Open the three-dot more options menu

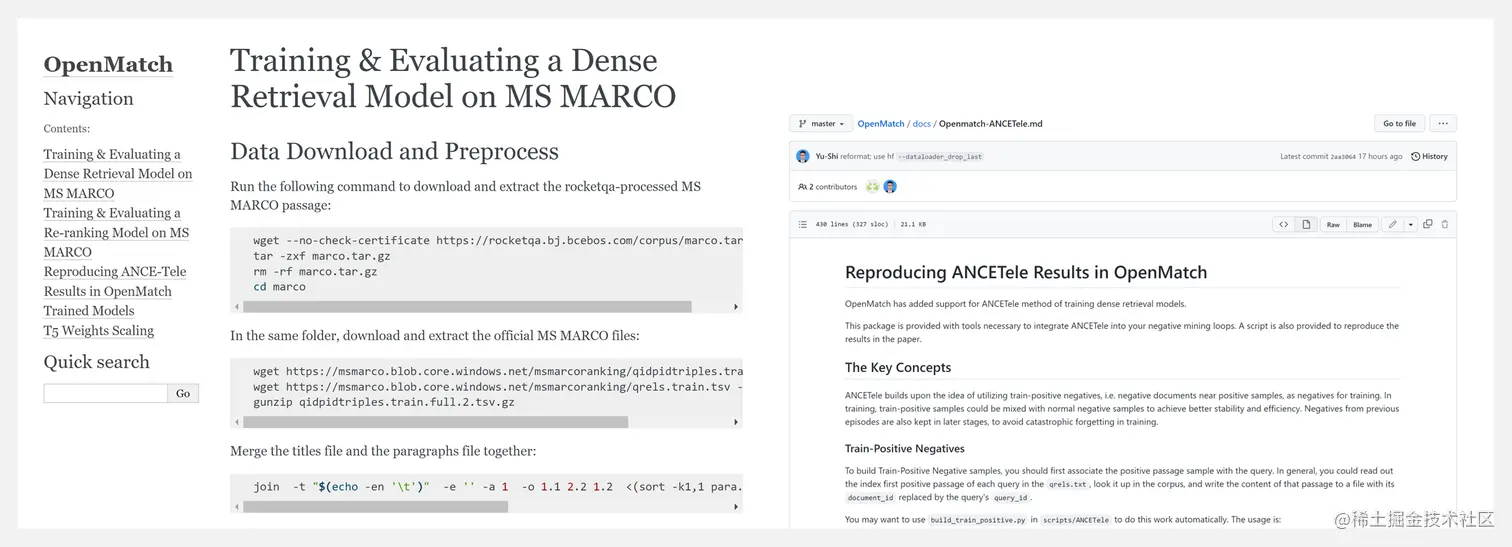pos(1443,124)
